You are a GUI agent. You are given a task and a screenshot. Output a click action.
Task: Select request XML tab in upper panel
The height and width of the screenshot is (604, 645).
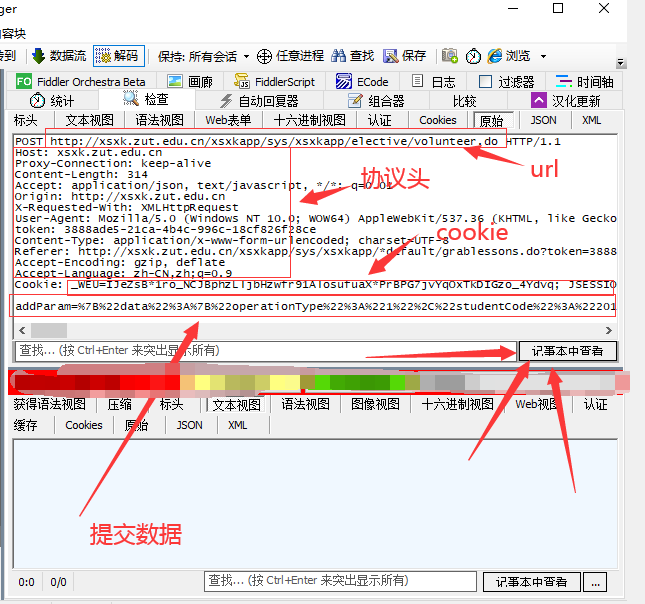coord(591,120)
